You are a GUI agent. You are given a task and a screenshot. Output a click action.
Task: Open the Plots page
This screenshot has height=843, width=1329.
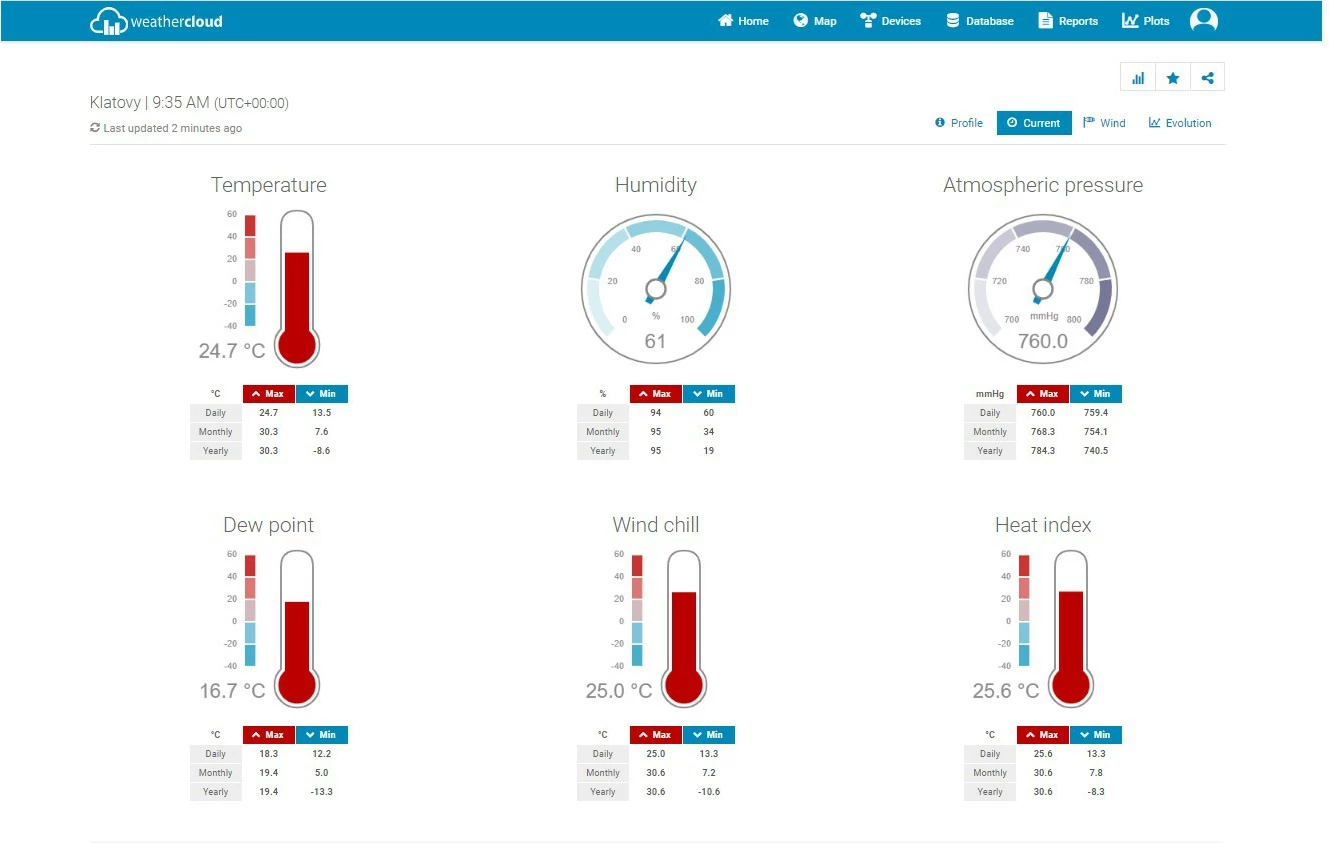point(1145,21)
